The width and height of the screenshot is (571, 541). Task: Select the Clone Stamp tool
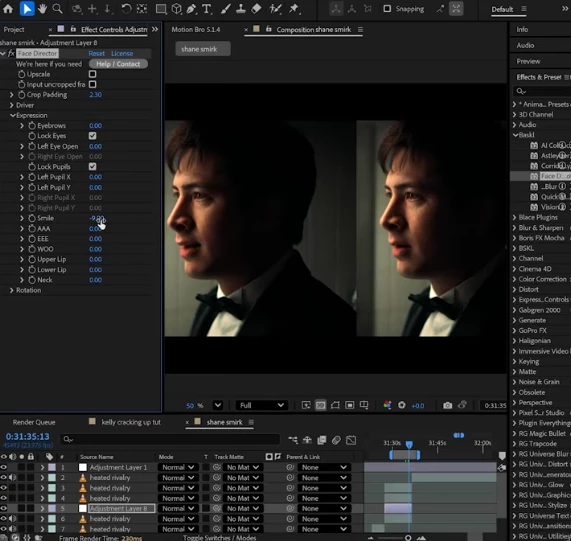pos(241,9)
